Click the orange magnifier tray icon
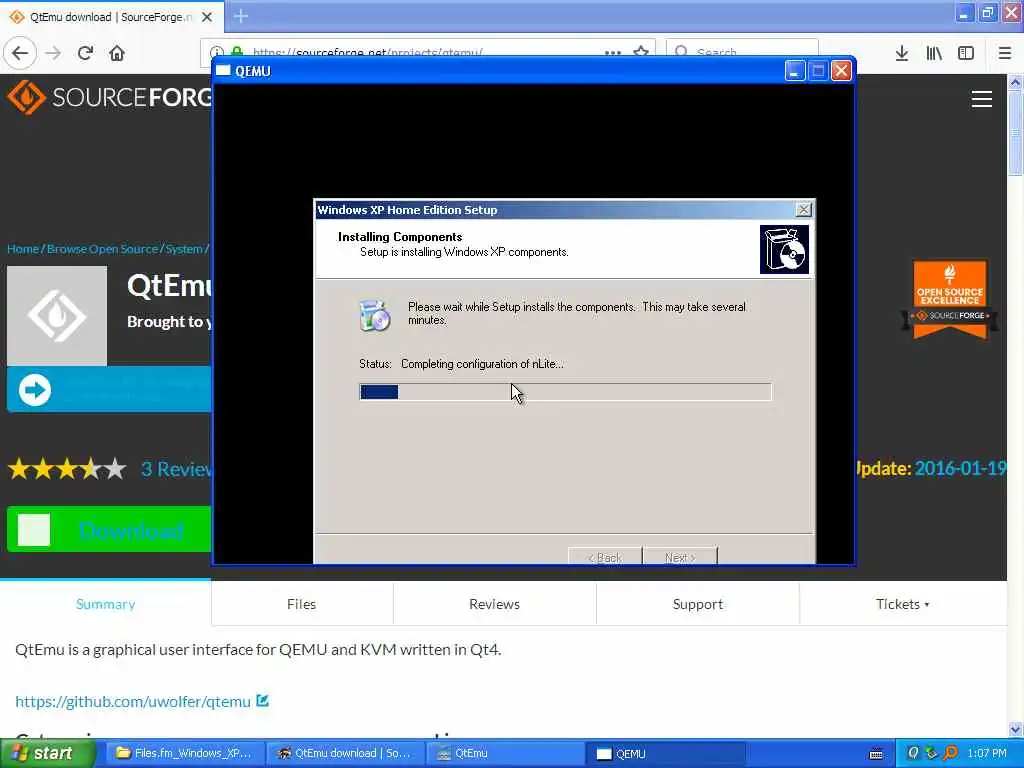 coord(951,753)
